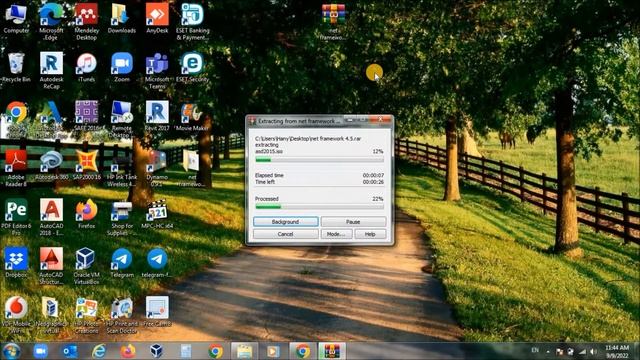This screenshot has width=640, height=360.
Task: Select the SAFE 2016 desktop shortcut
Action: click(x=86, y=116)
